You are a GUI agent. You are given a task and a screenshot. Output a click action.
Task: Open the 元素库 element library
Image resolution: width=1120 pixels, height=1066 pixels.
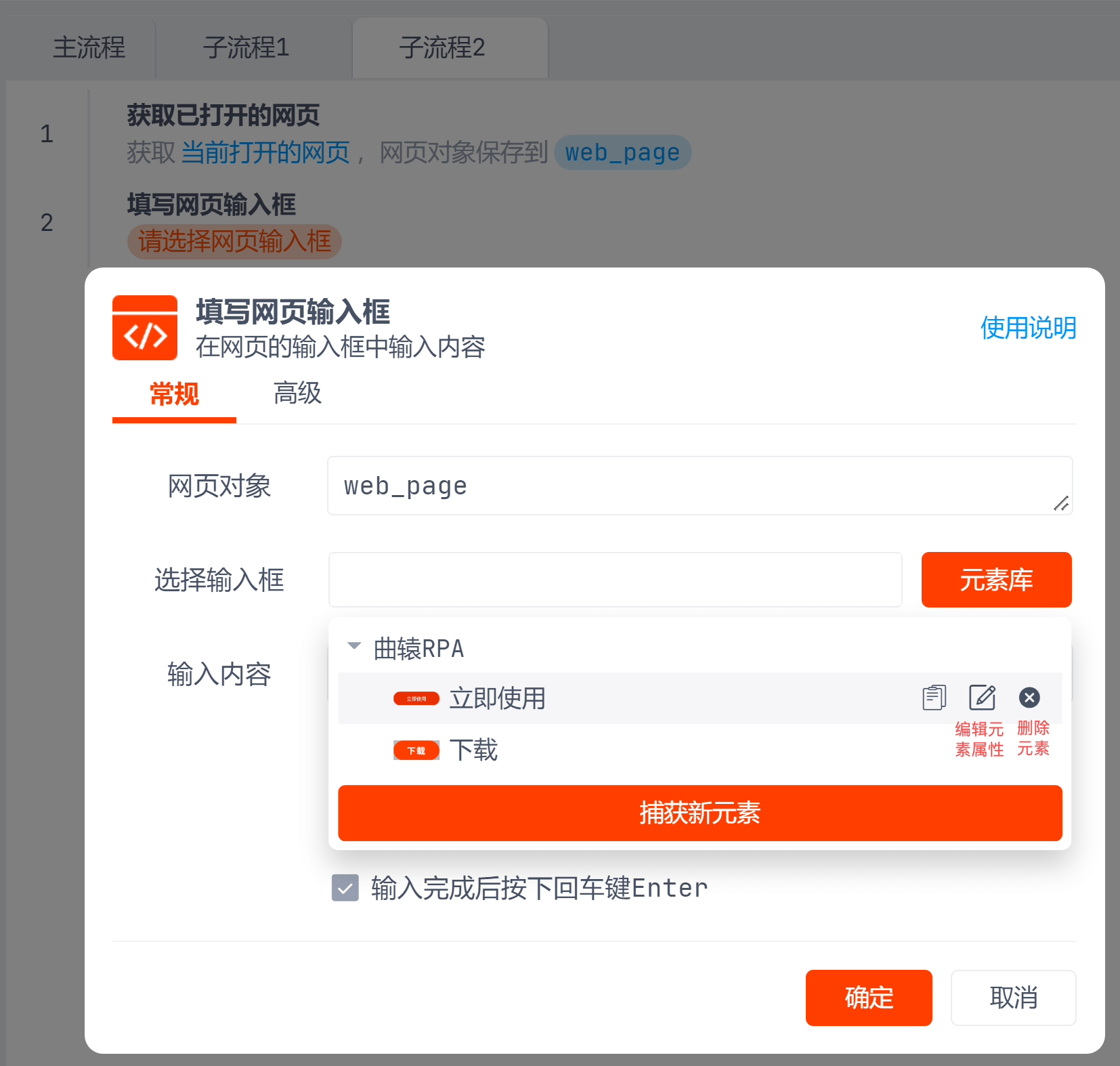coord(996,580)
